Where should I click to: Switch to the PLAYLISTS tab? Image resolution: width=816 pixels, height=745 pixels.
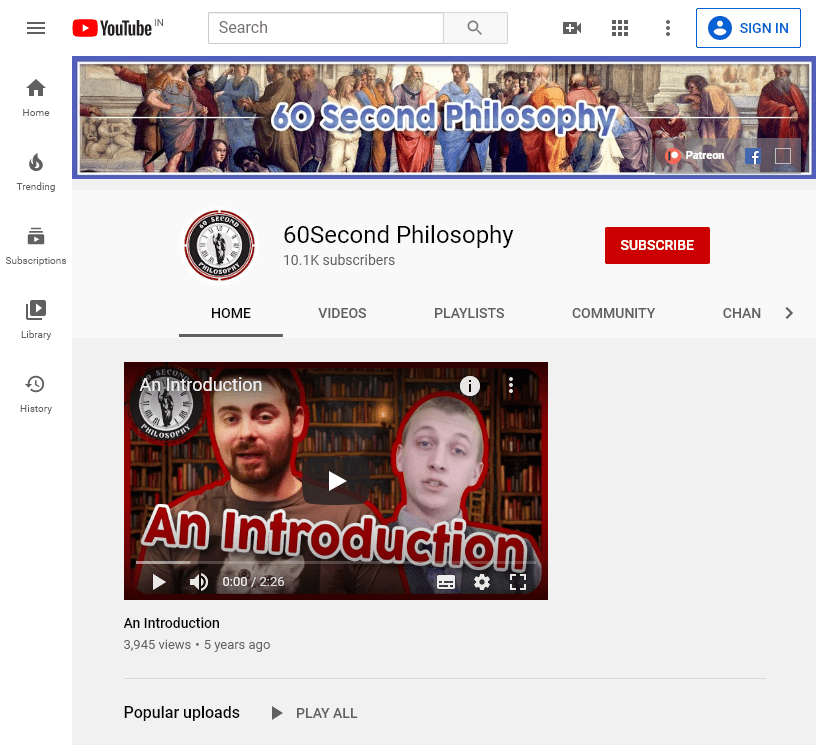(469, 313)
